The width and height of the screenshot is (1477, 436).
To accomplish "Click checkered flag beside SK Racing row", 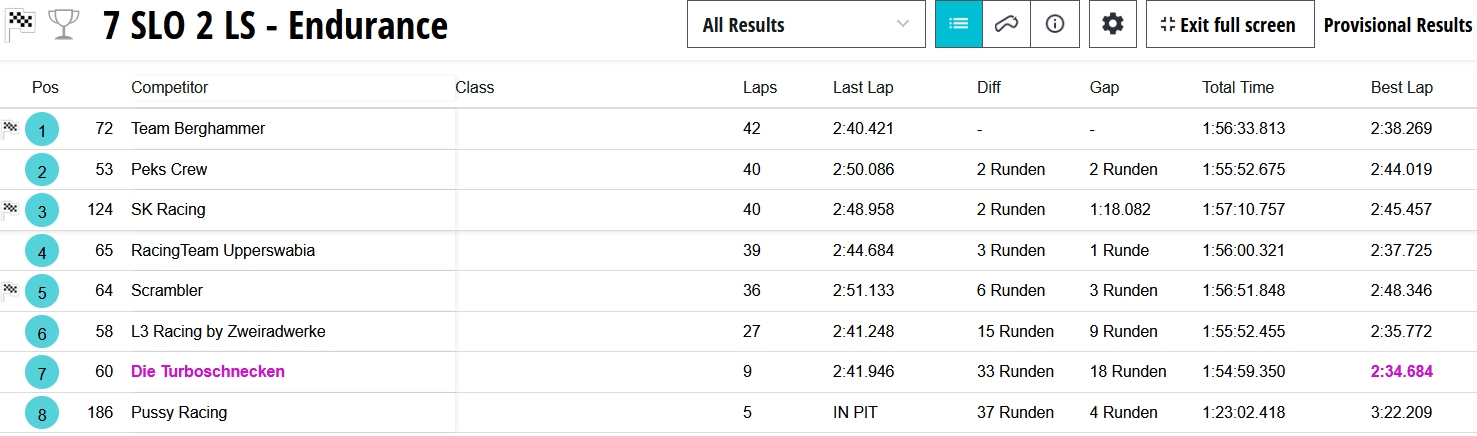I will pyautogui.click(x=11, y=209).
